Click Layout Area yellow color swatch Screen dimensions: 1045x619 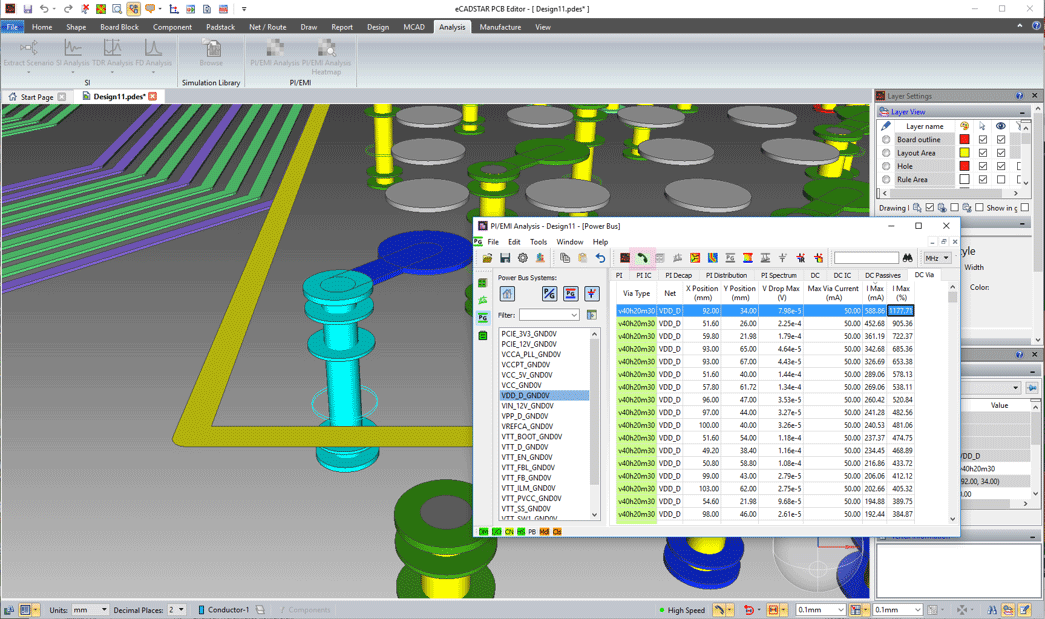(964, 153)
